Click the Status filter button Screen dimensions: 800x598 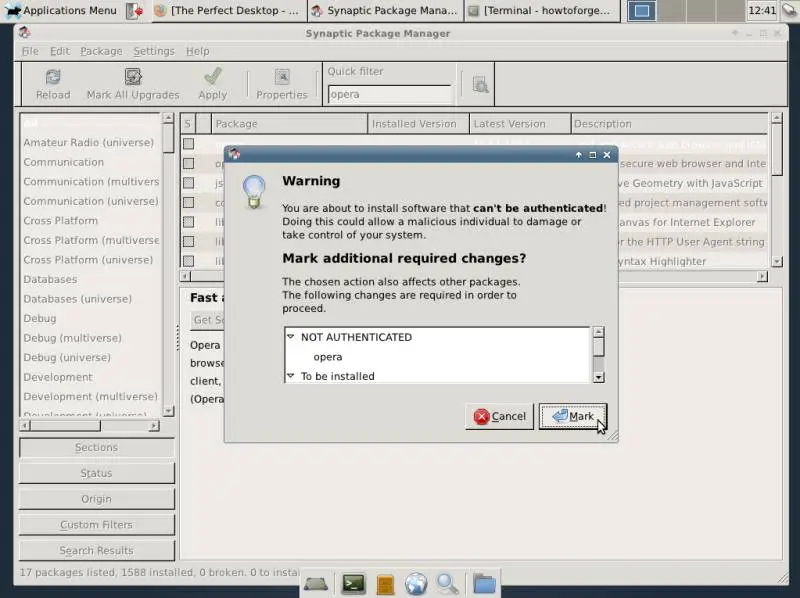[96, 473]
